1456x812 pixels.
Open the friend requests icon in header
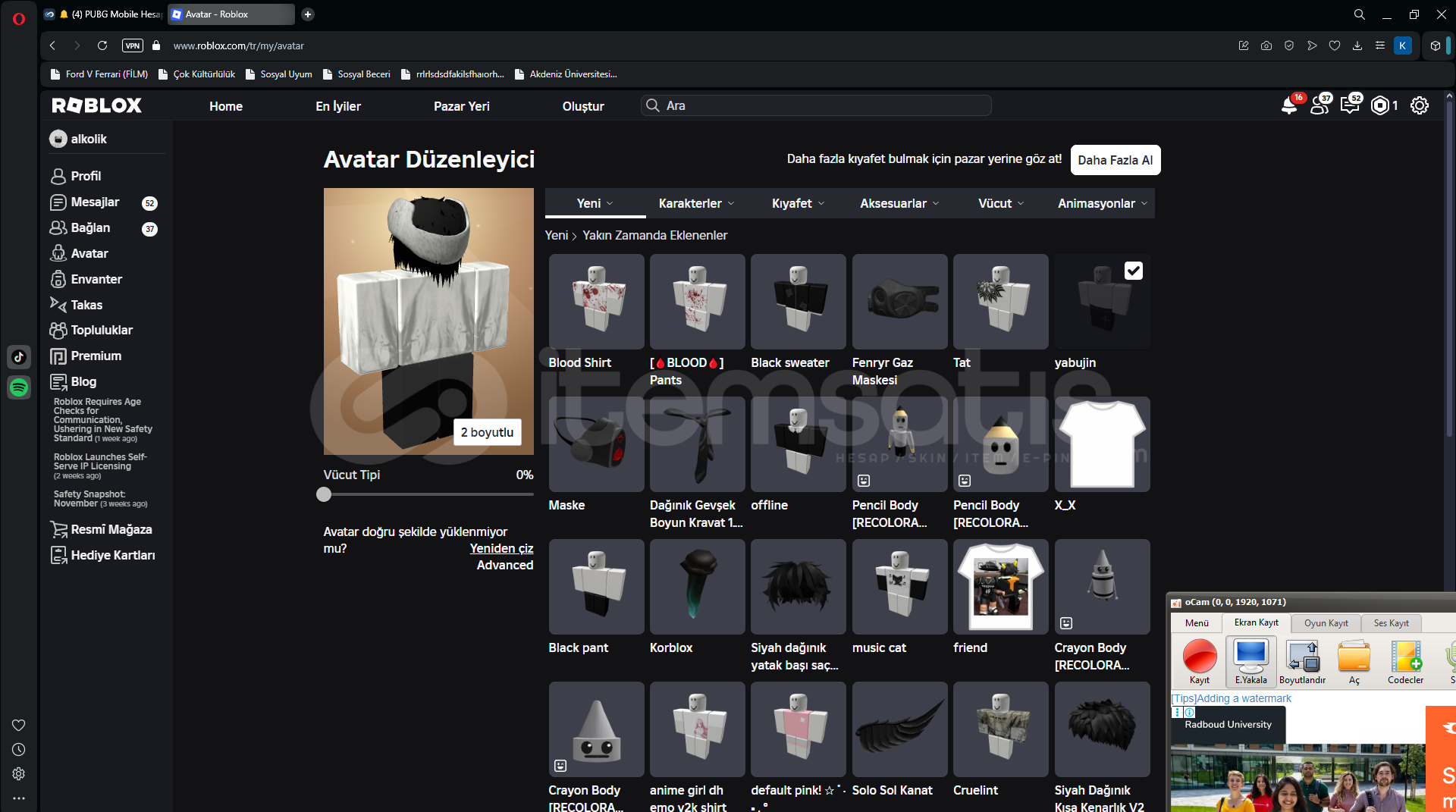click(1319, 105)
